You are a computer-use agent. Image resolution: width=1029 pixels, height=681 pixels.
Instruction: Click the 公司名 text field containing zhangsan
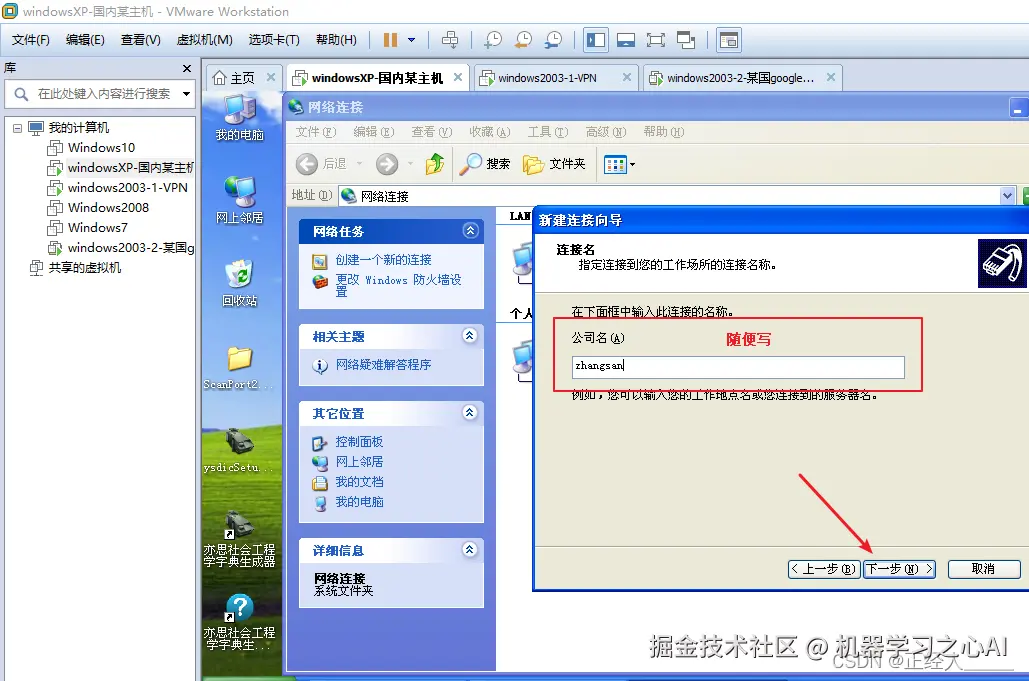738,367
